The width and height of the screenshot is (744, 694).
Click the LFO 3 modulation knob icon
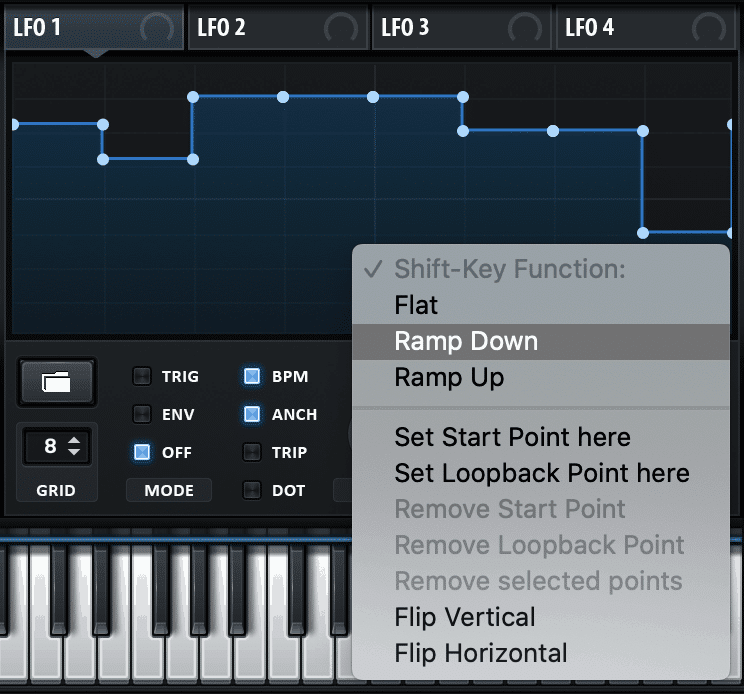click(x=525, y=28)
